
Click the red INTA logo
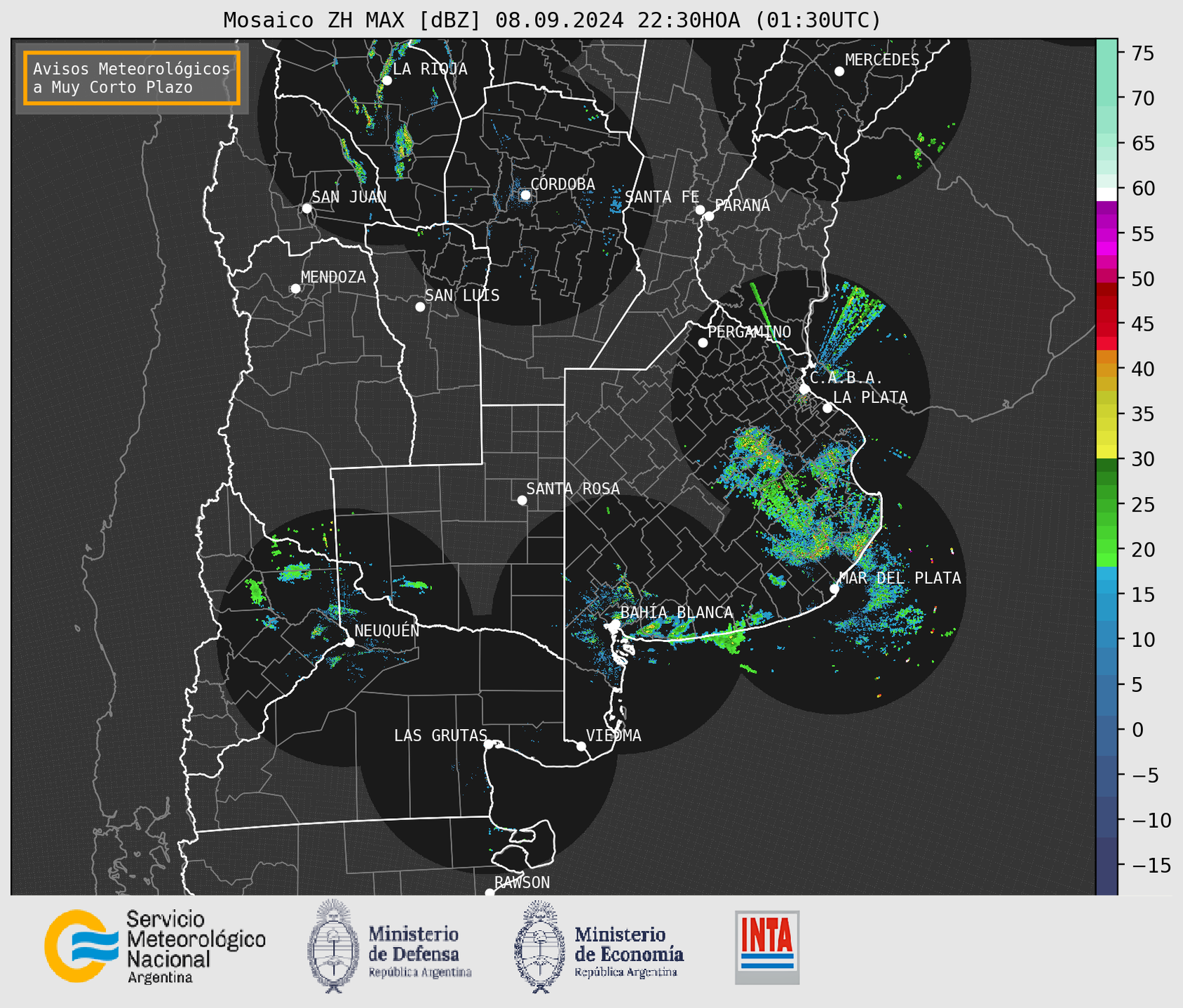(x=767, y=947)
